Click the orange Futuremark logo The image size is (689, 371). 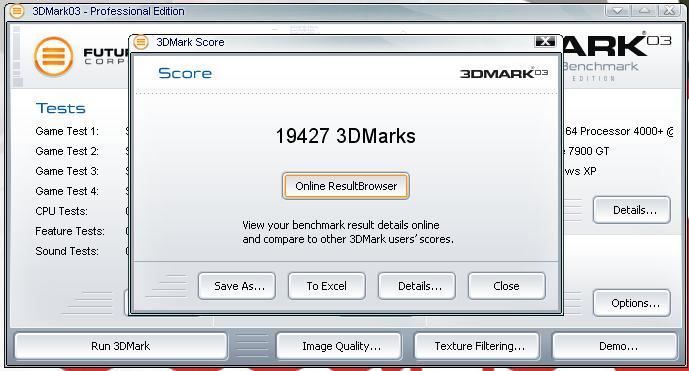pos(54,57)
